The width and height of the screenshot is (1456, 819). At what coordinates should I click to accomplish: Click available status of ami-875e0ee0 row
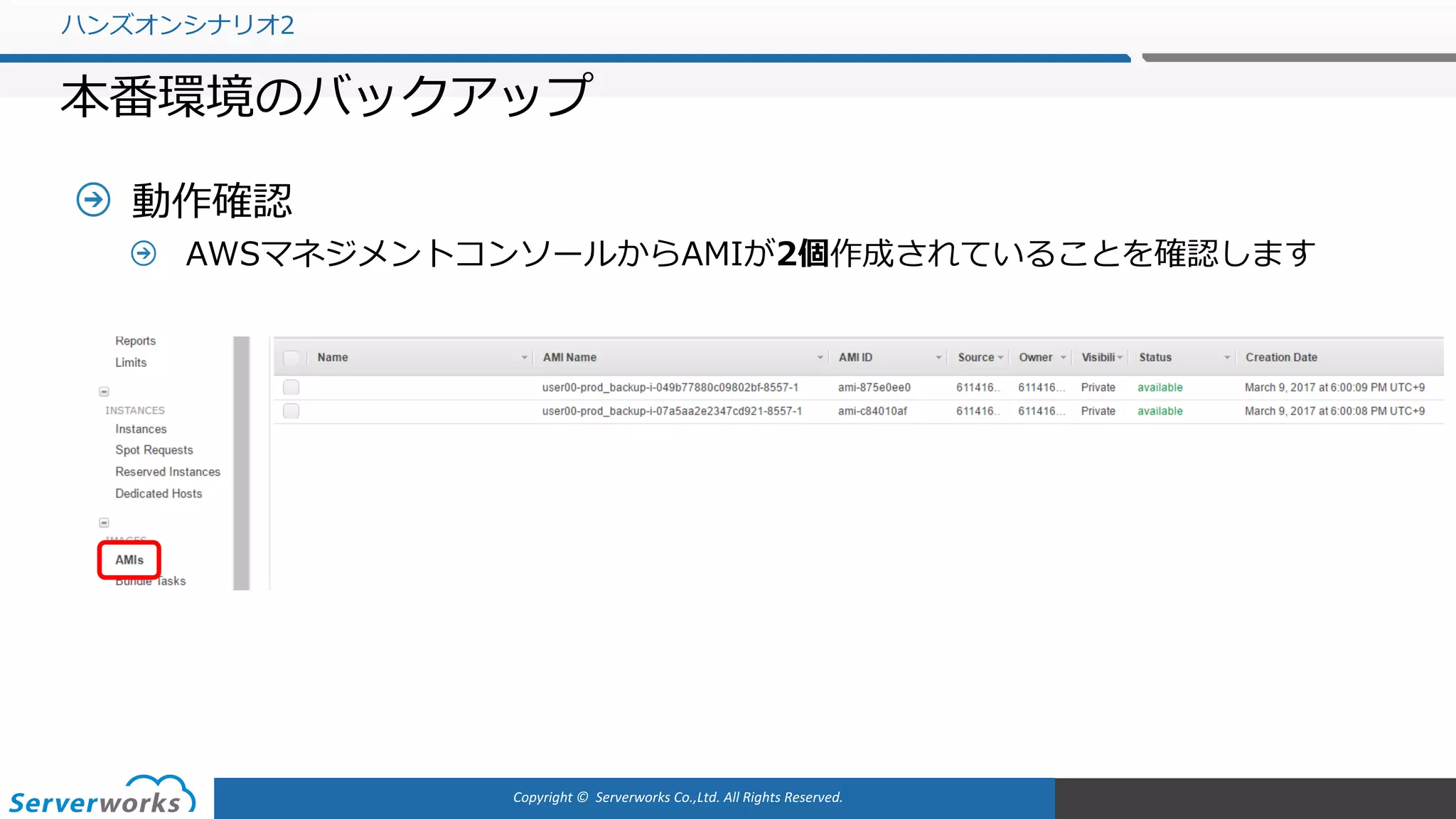coord(1160,387)
